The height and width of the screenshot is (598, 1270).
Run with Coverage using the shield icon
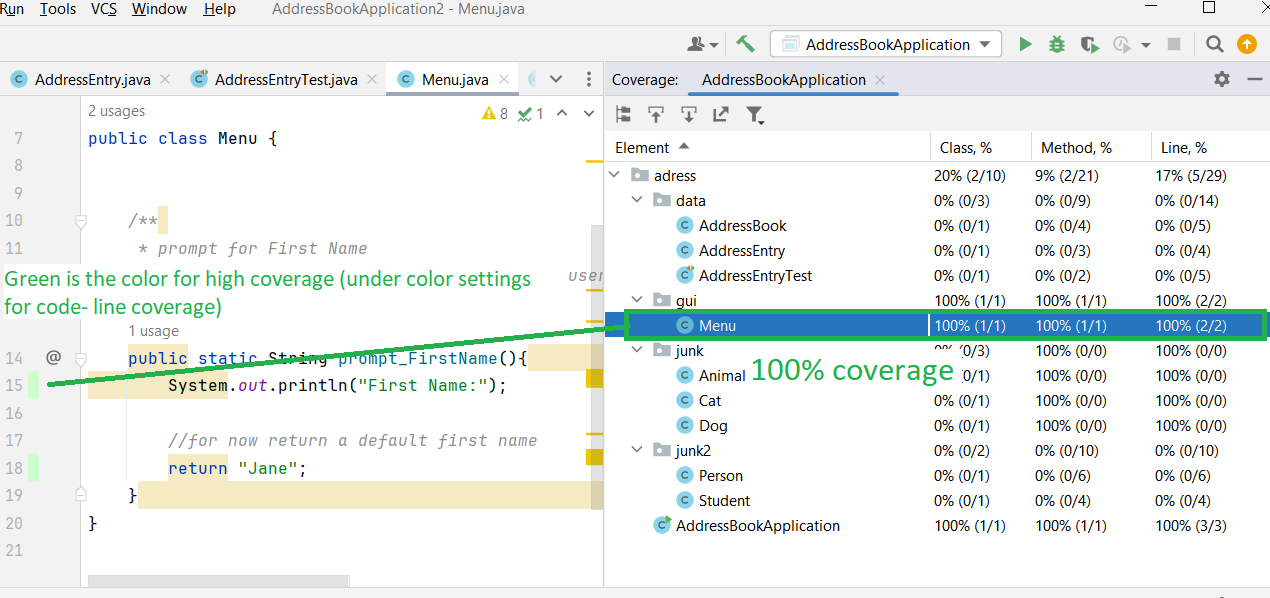(x=1089, y=44)
